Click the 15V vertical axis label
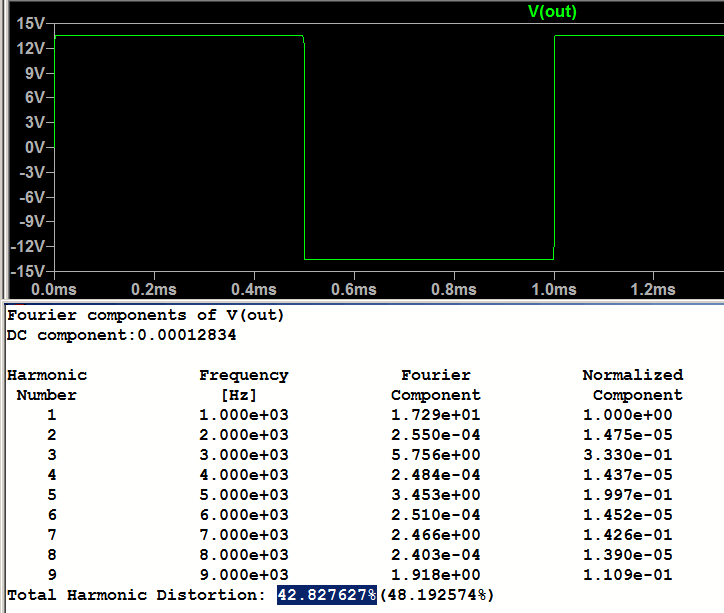 (30, 23)
